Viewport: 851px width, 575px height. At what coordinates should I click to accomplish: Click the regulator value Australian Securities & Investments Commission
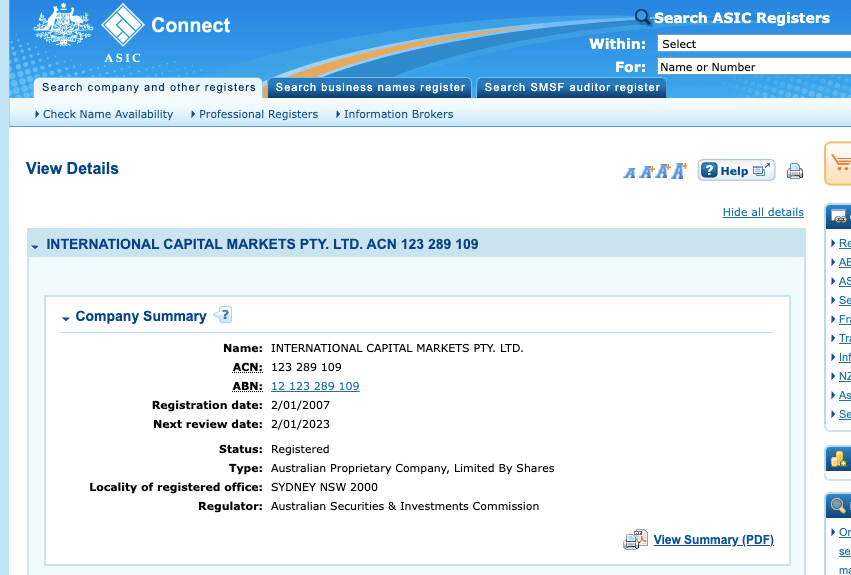coord(405,506)
